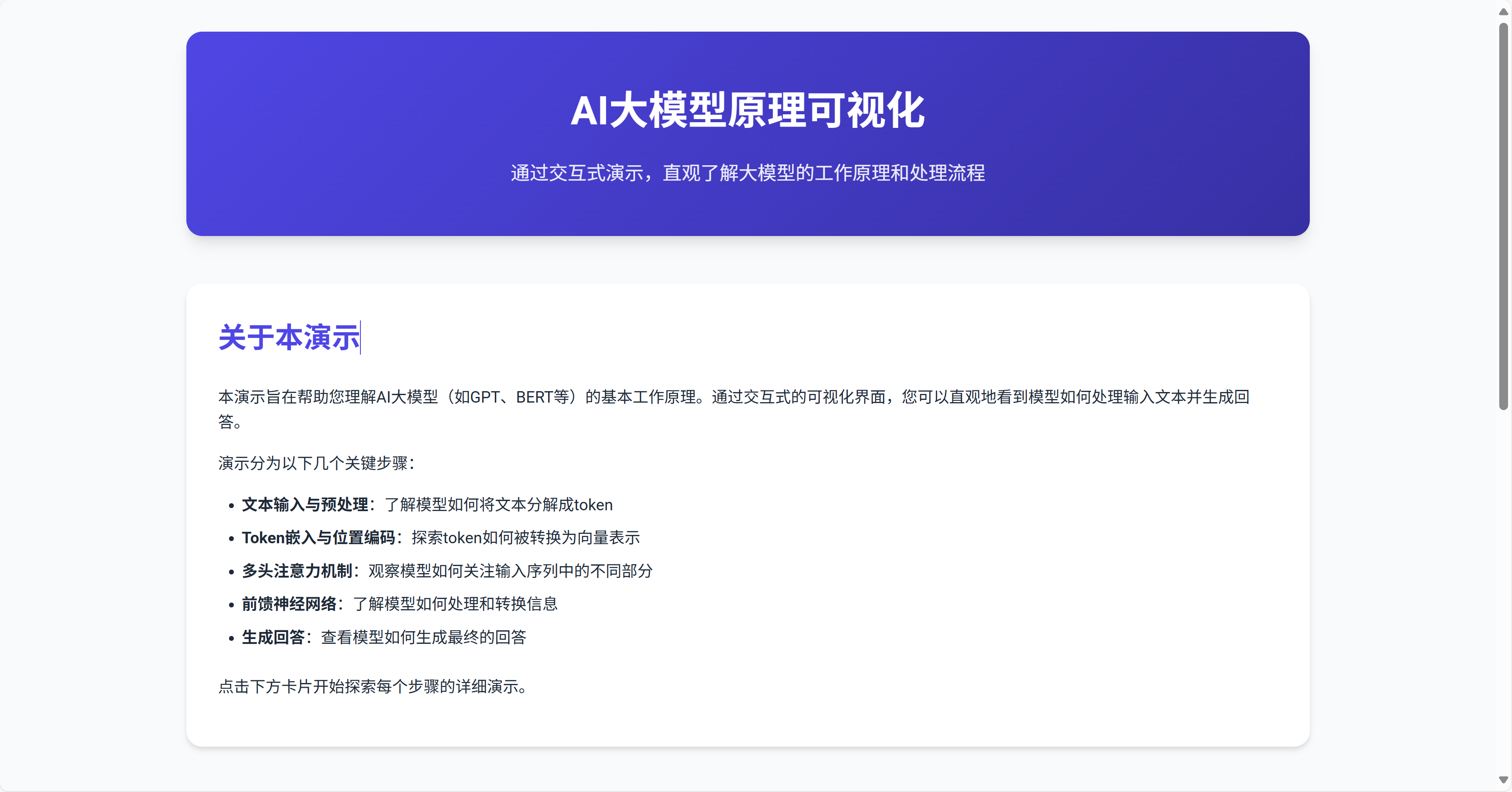
Task: Select the bold label 多头注意力机制
Action: click(297, 571)
